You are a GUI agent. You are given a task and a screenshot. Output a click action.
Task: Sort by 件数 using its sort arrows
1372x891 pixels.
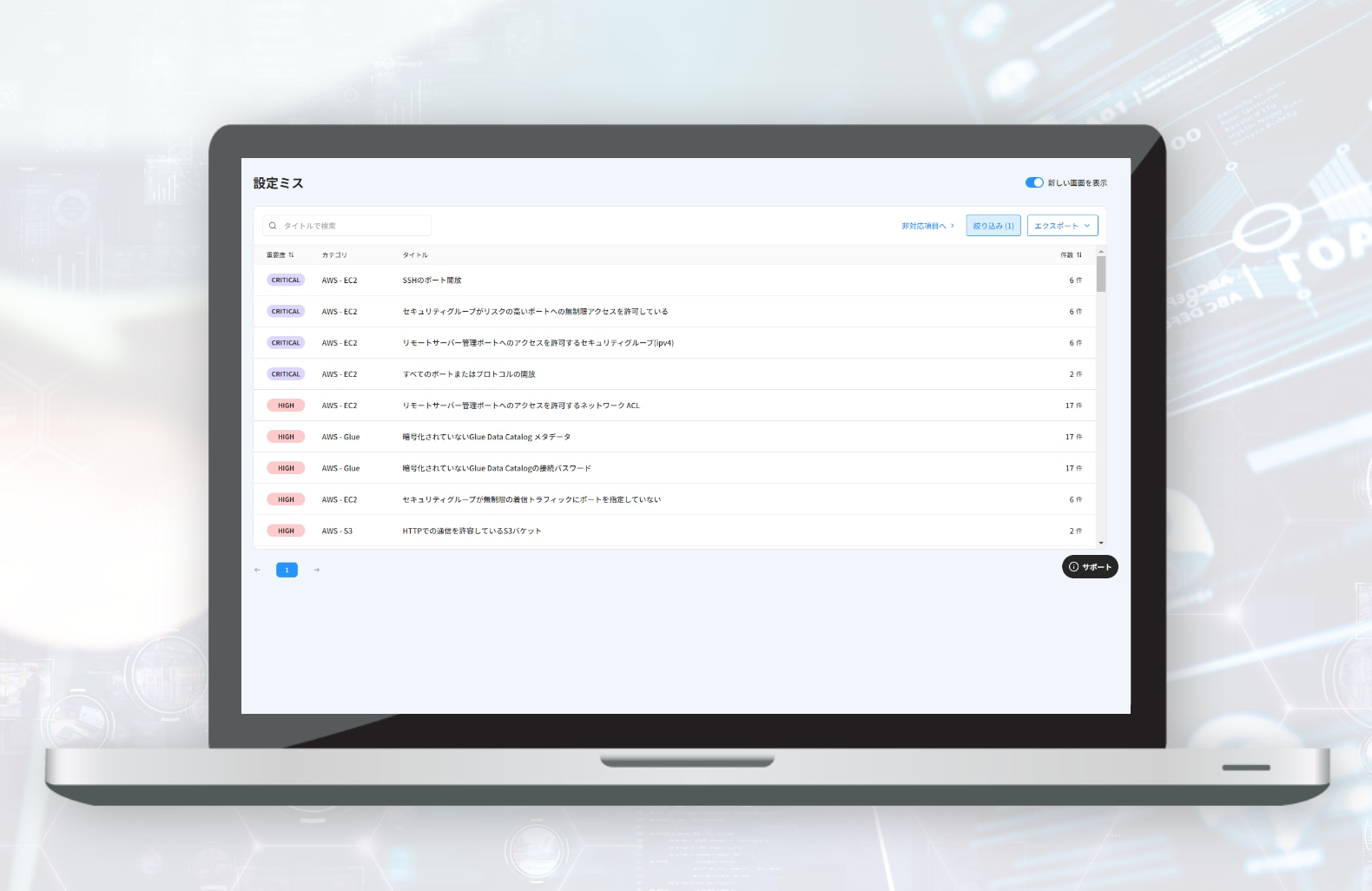1079,255
